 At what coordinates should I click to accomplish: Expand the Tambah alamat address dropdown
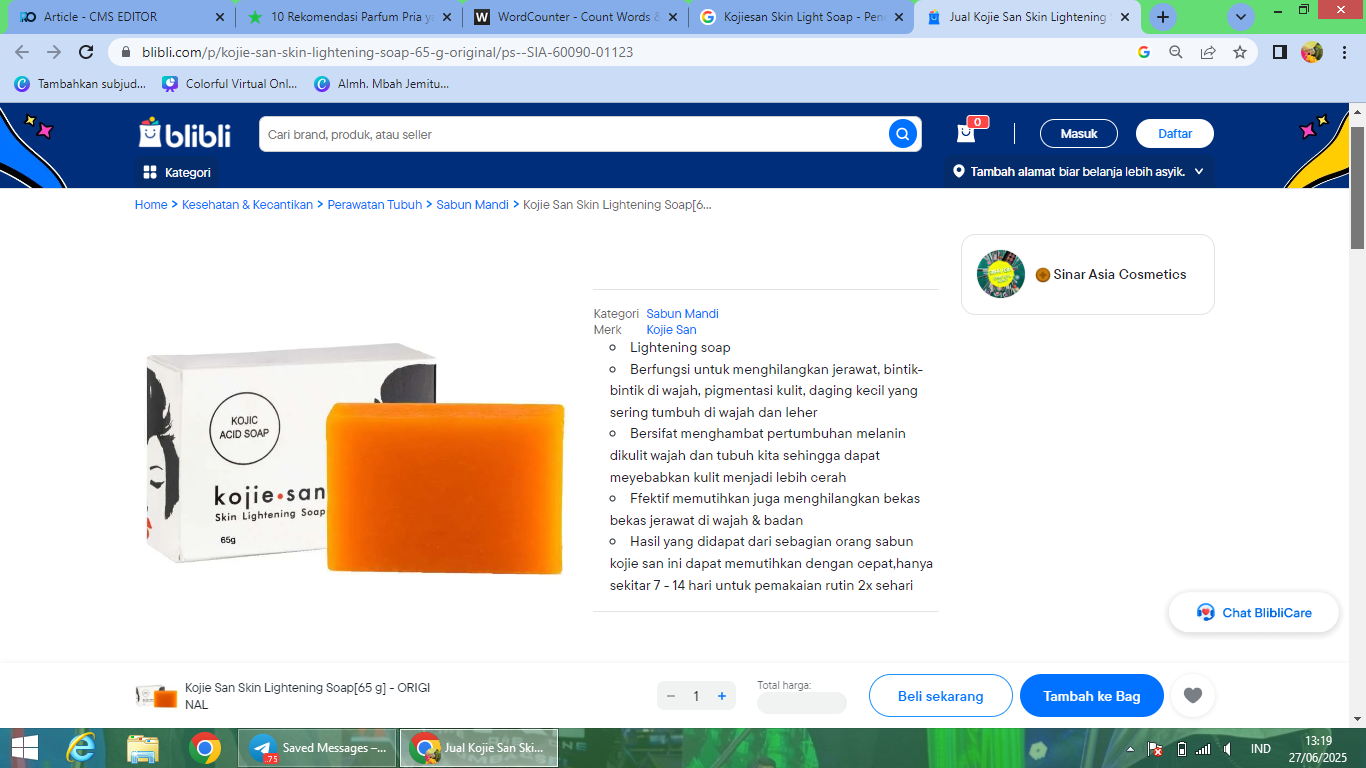click(1080, 172)
